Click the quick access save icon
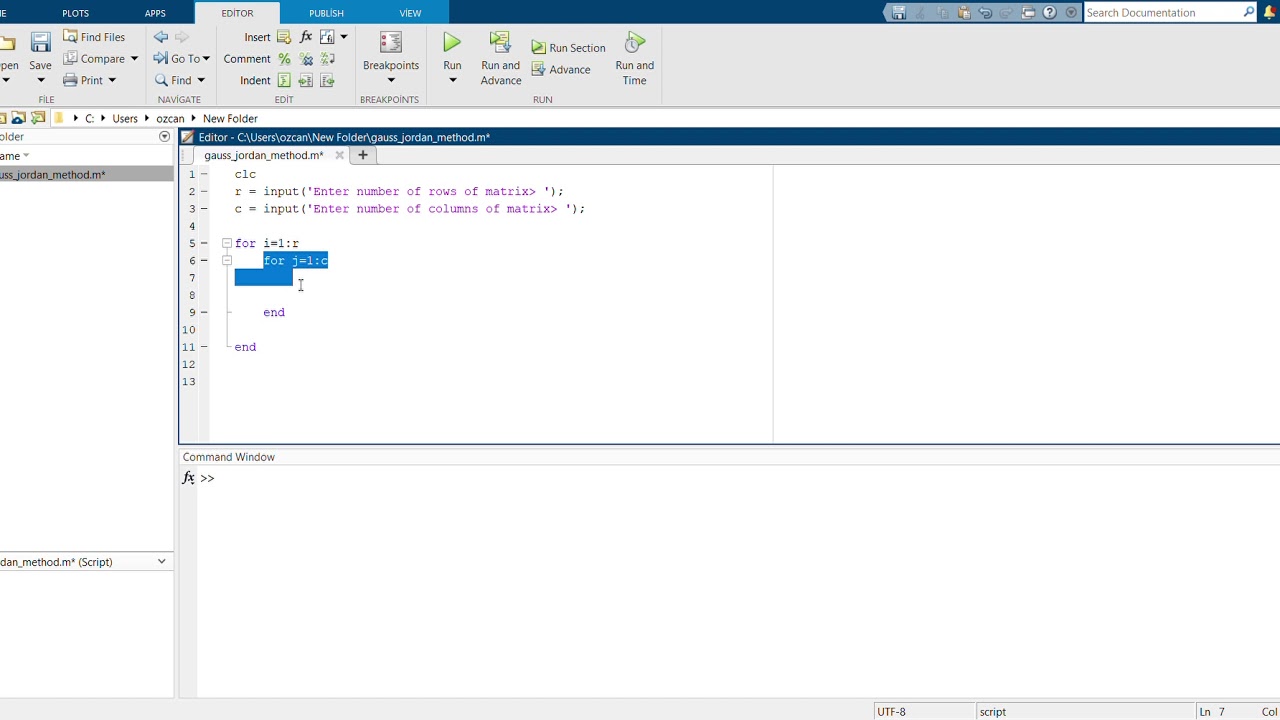Viewport: 1280px width, 720px height. 898,13
